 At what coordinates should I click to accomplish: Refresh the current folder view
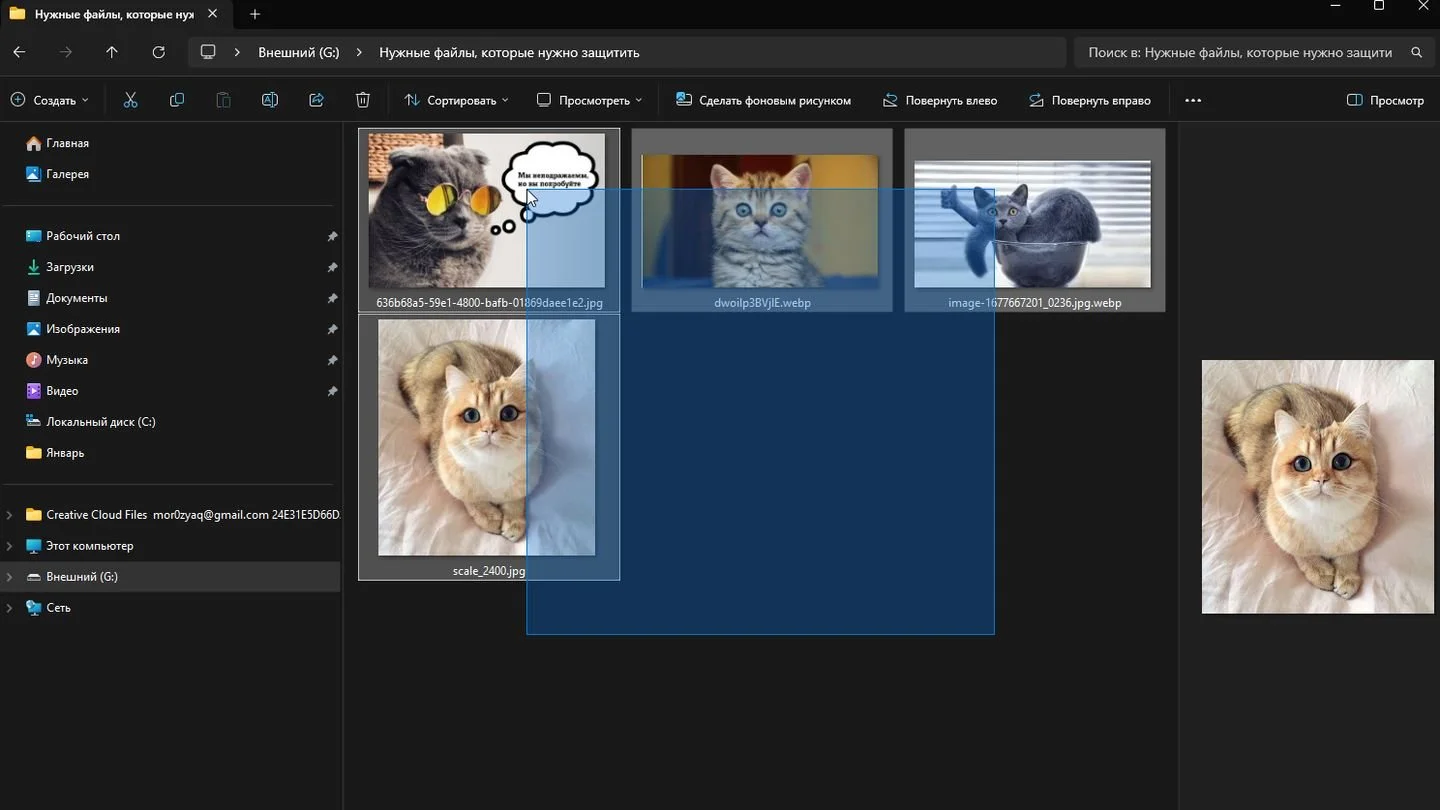(x=158, y=52)
